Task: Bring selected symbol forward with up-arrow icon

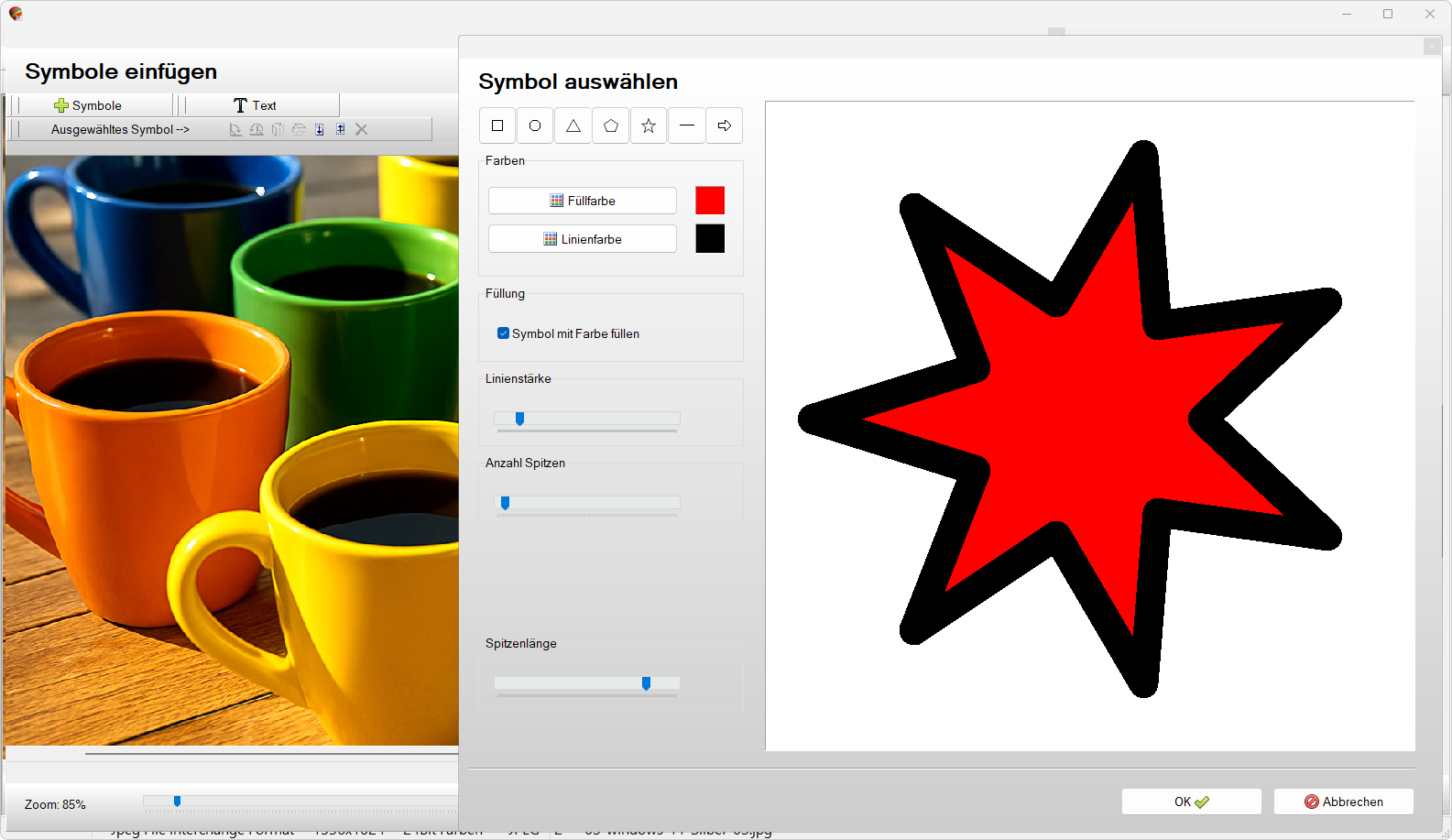Action: (341, 130)
